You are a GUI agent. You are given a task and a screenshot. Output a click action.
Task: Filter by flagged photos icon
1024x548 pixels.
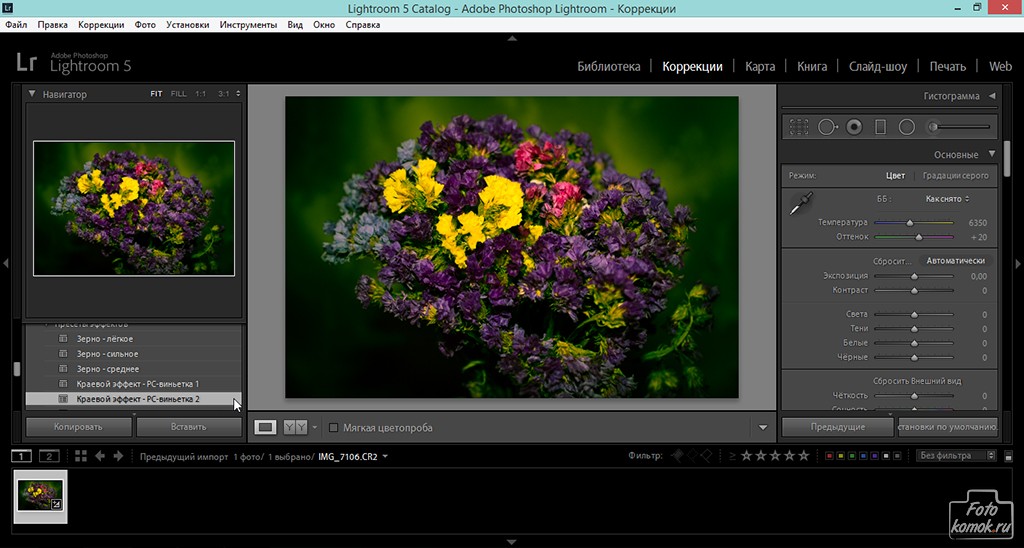(x=678, y=456)
